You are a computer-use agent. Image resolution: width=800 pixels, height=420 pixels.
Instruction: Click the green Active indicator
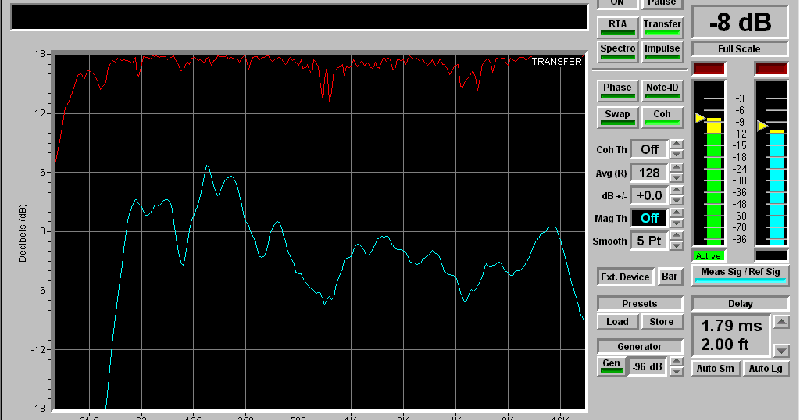click(708, 256)
